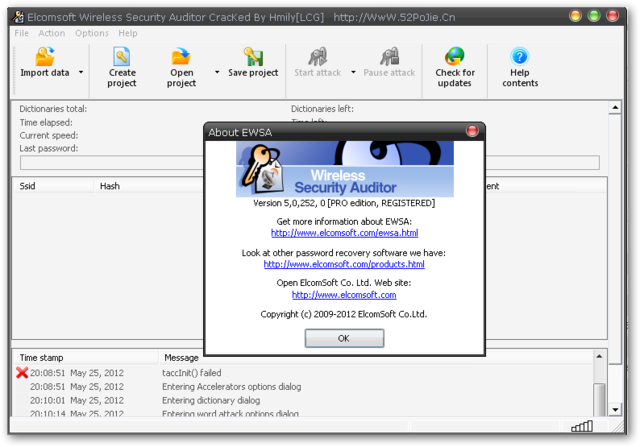Close the About EWSA dialog

point(472,131)
